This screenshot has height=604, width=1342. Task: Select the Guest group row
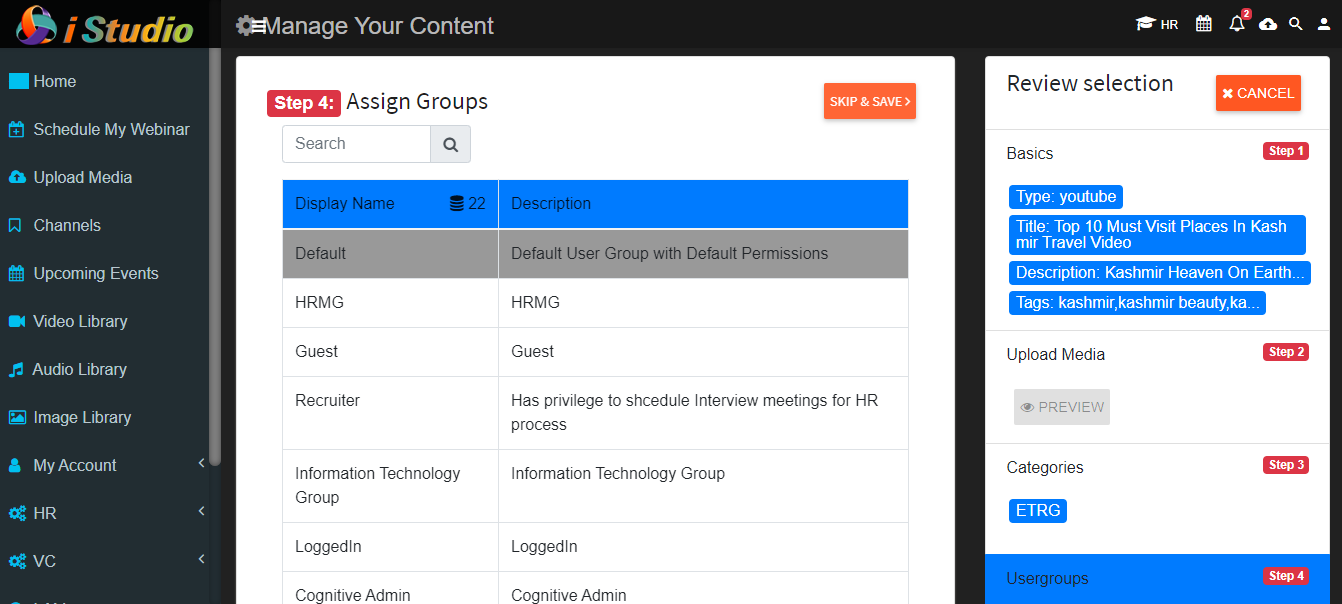(595, 352)
